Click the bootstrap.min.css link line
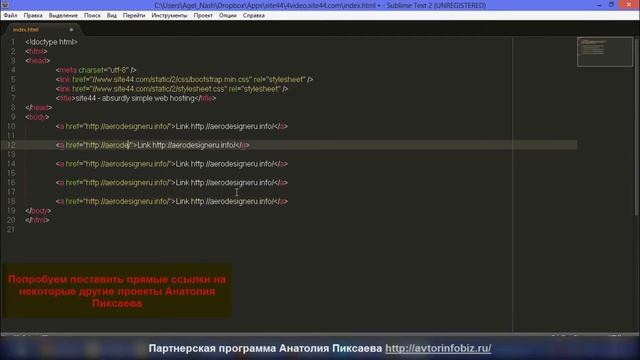 [x=184, y=80]
